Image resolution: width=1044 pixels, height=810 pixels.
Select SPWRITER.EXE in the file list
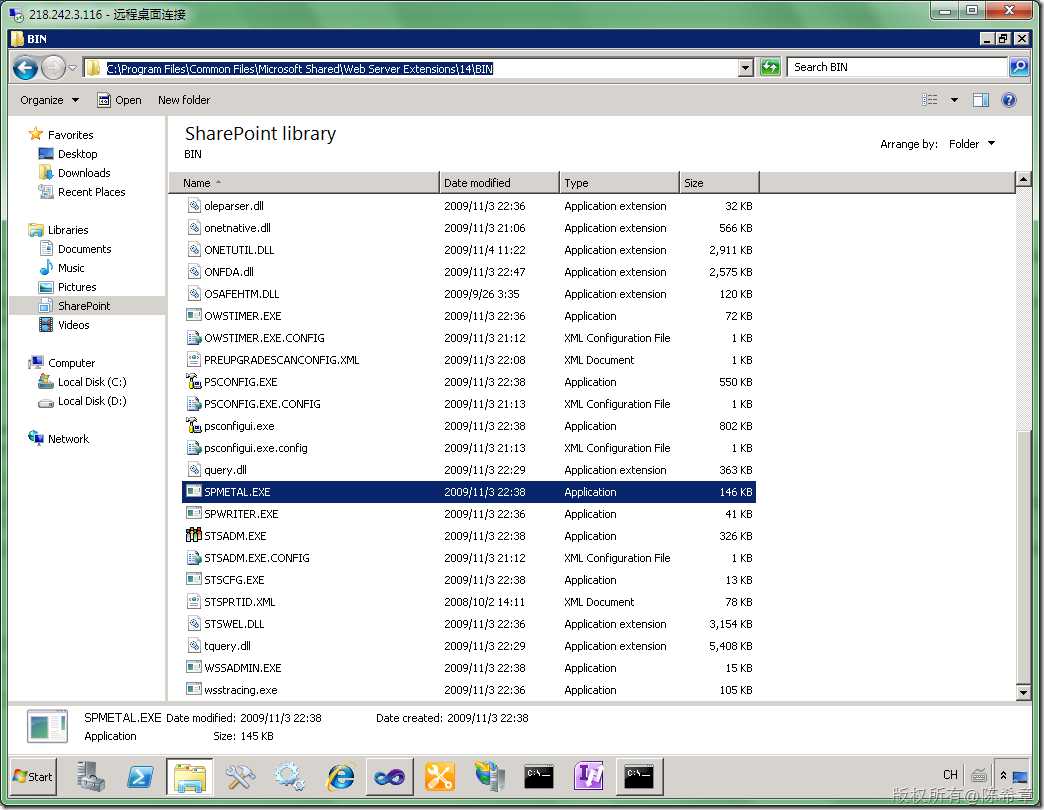click(469, 514)
